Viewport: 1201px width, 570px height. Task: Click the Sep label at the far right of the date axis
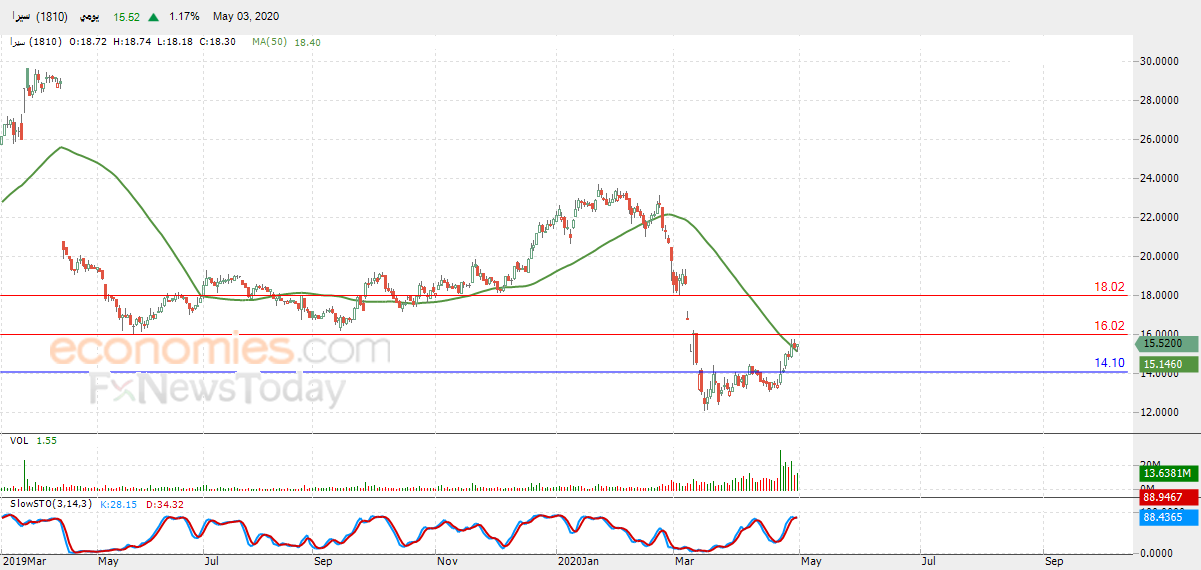click(x=1054, y=562)
